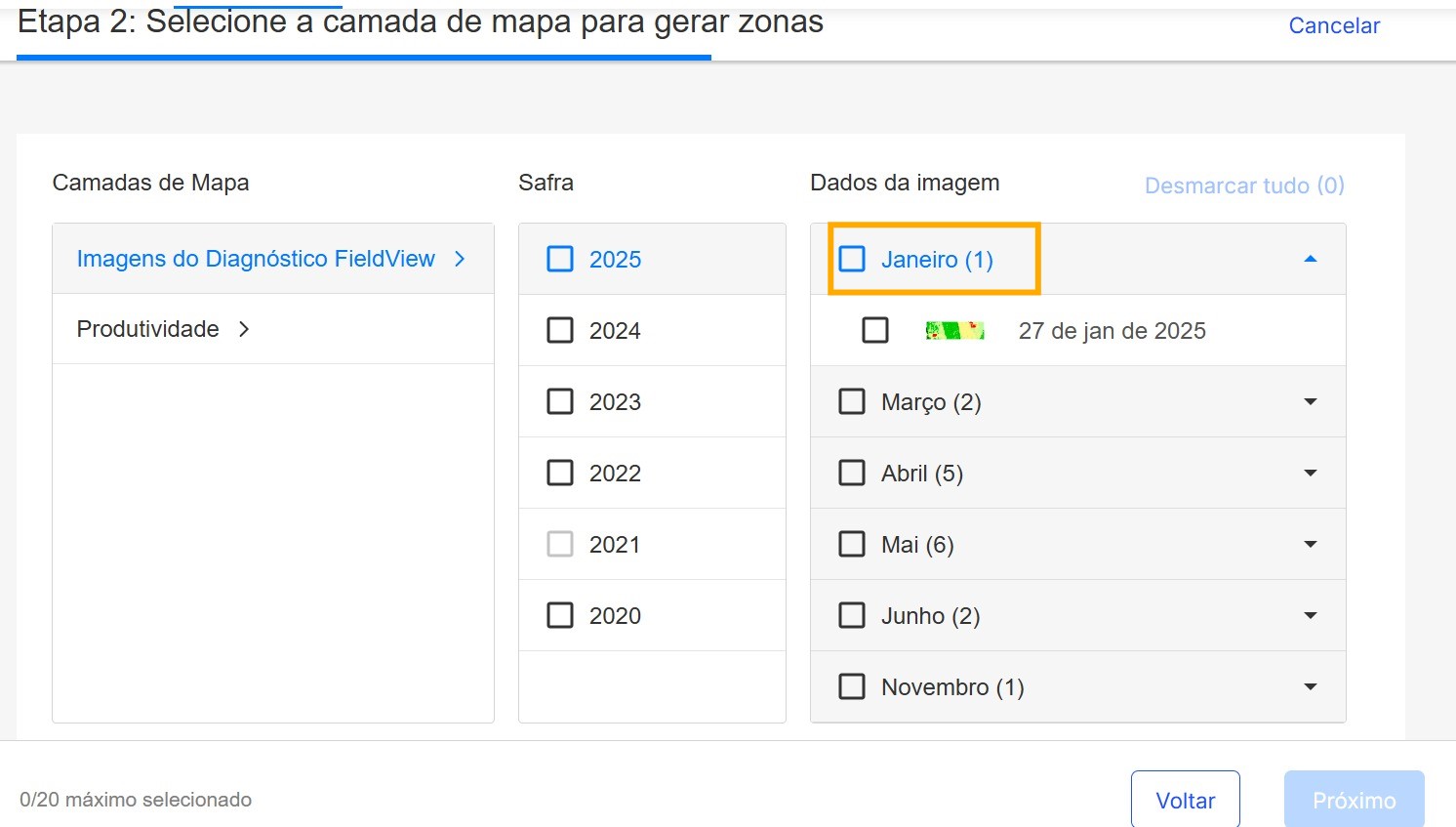Check the 2025 safra checkbox

pos(560,260)
